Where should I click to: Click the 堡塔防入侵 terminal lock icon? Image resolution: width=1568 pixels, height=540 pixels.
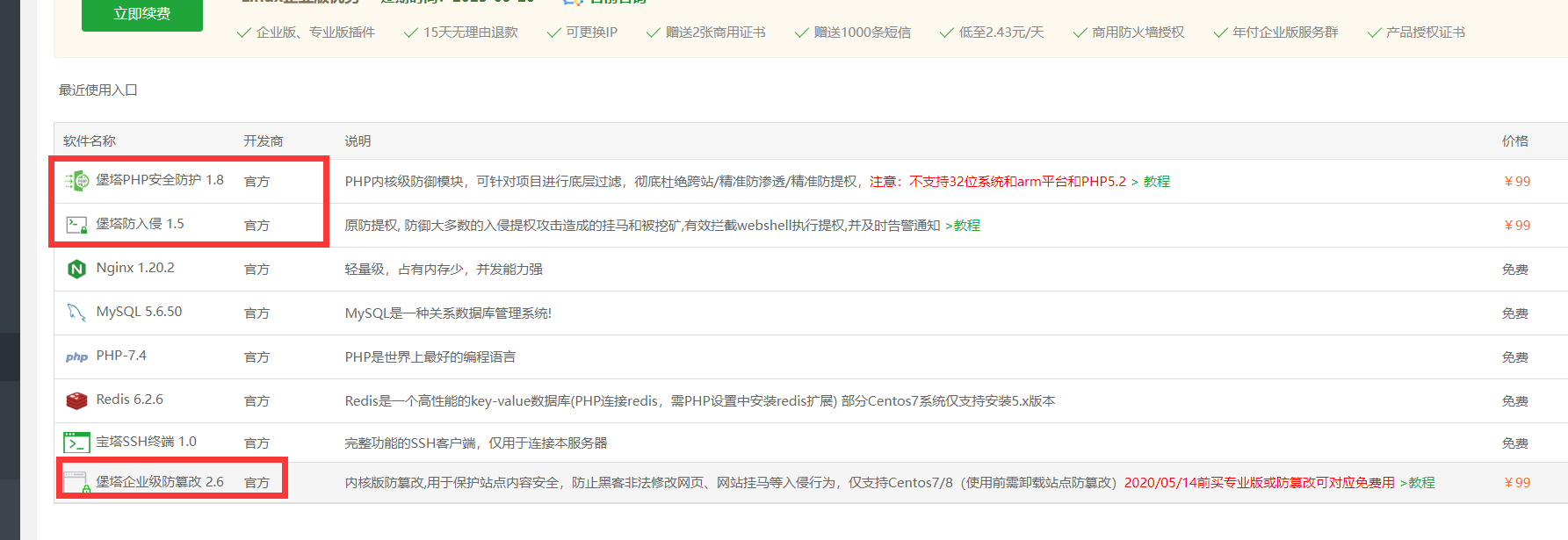pos(77,225)
